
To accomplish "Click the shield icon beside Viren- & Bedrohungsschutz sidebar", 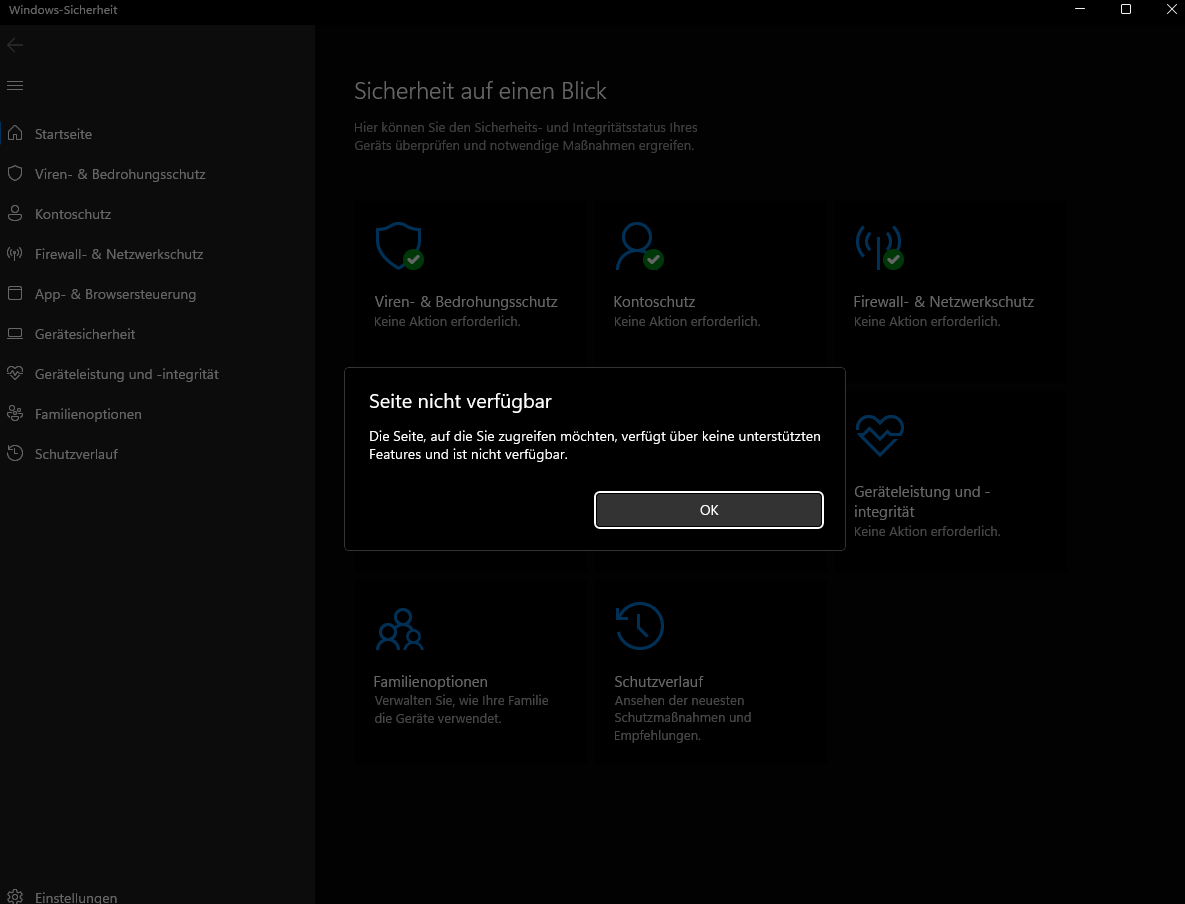I will (15, 173).
